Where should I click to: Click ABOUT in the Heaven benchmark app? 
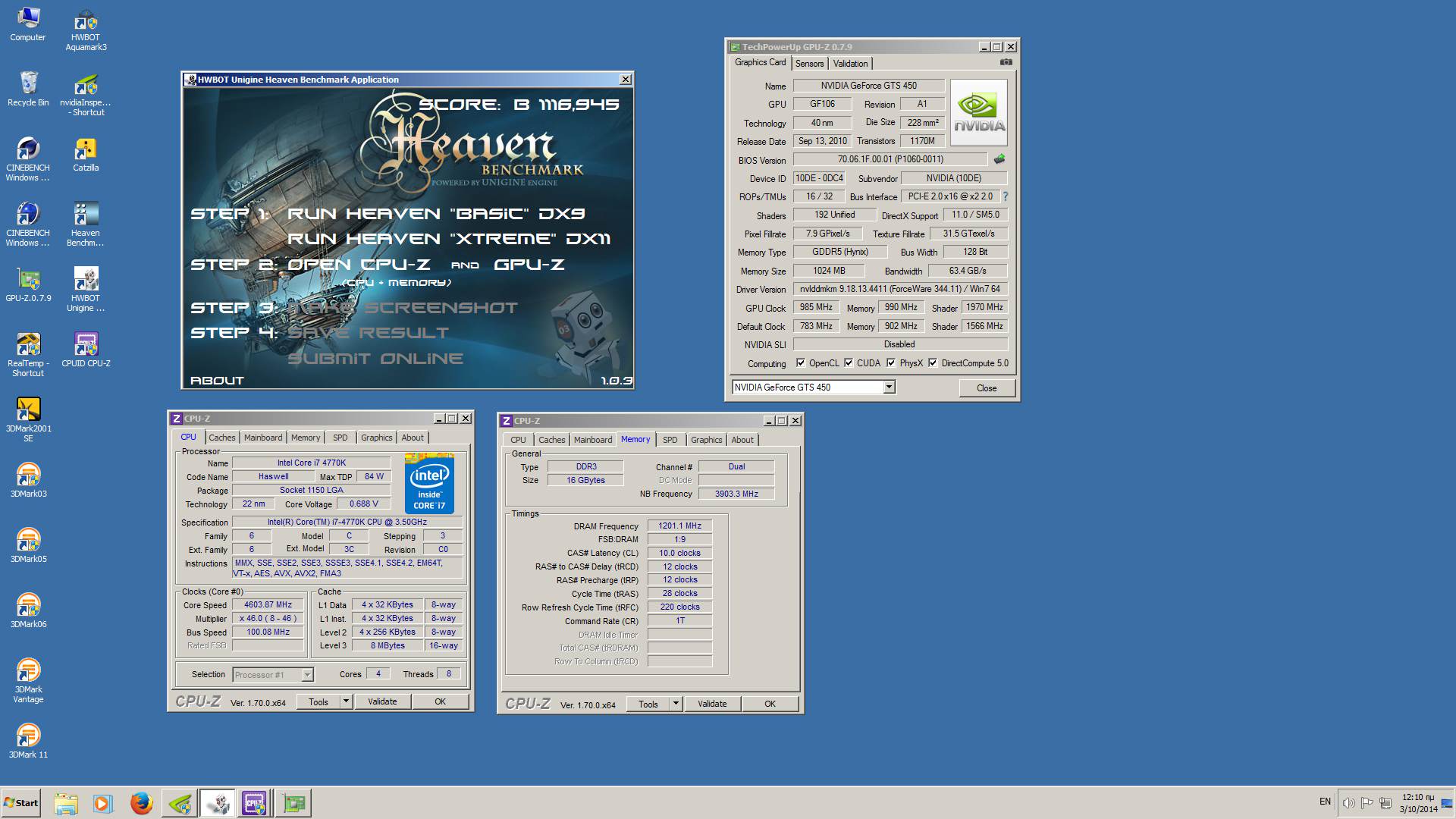pyautogui.click(x=217, y=381)
